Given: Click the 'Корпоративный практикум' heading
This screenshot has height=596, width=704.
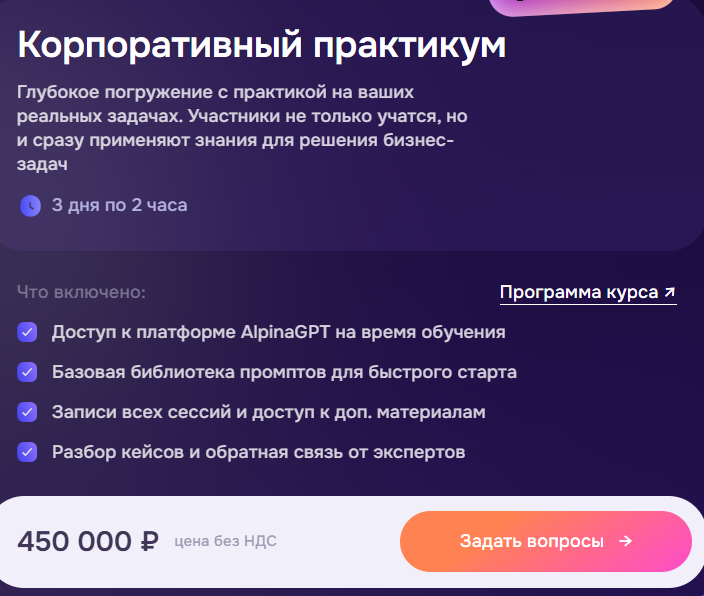Looking at the screenshot, I should pyautogui.click(x=262, y=45).
